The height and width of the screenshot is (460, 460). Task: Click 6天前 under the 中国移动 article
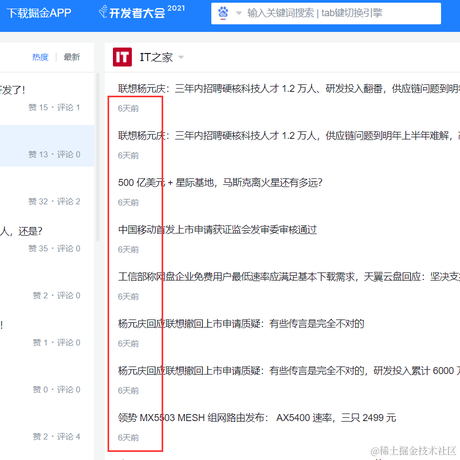(x=128, y=249)
